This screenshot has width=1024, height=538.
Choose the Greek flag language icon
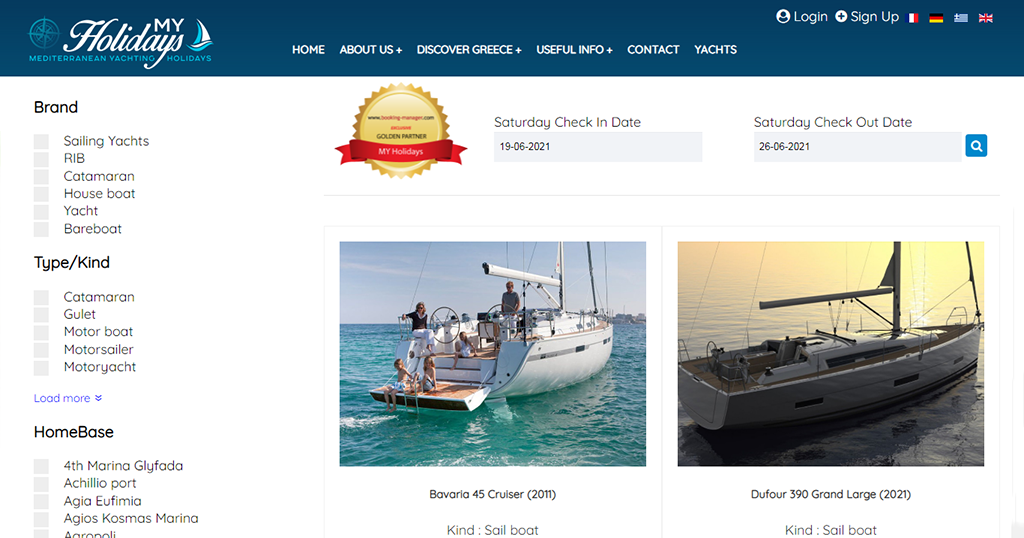click(961, 18)
